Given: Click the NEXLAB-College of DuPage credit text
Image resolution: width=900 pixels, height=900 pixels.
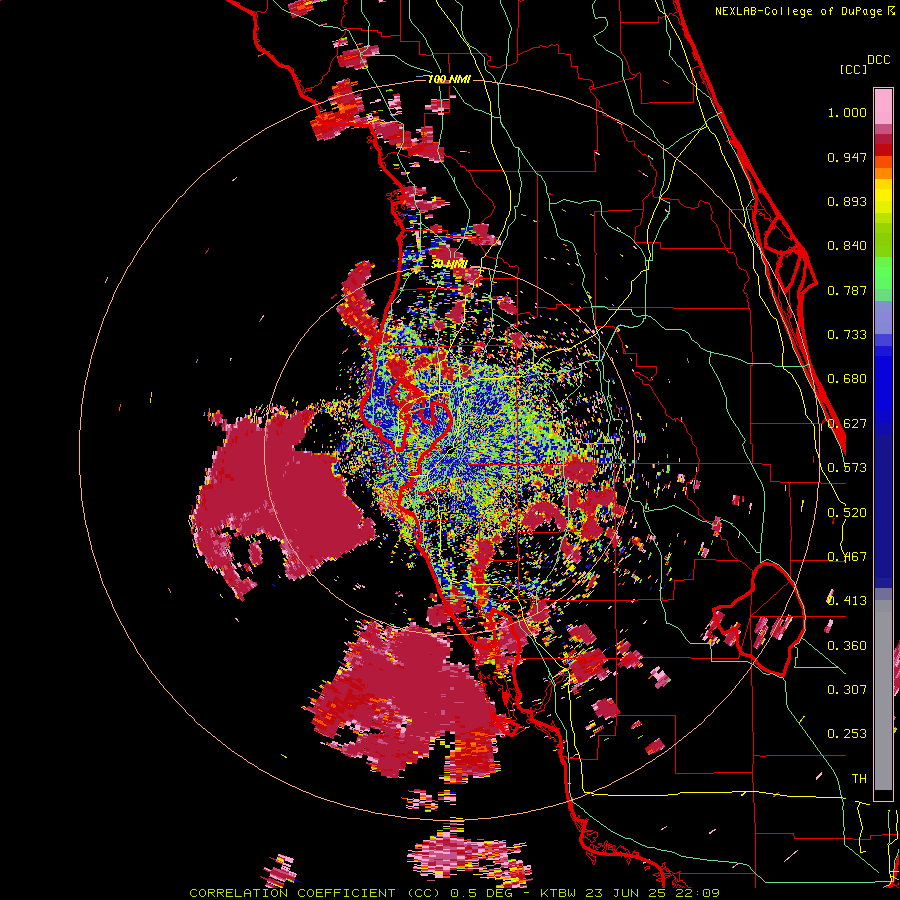Looking at the screenshot, I should 804,11.
